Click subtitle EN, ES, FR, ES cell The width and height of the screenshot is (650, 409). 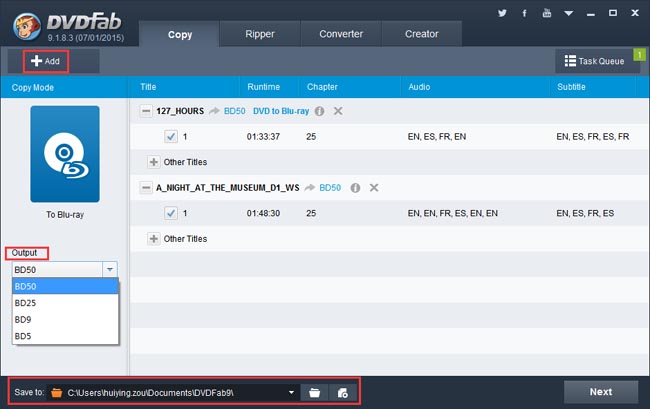point(585,213)
